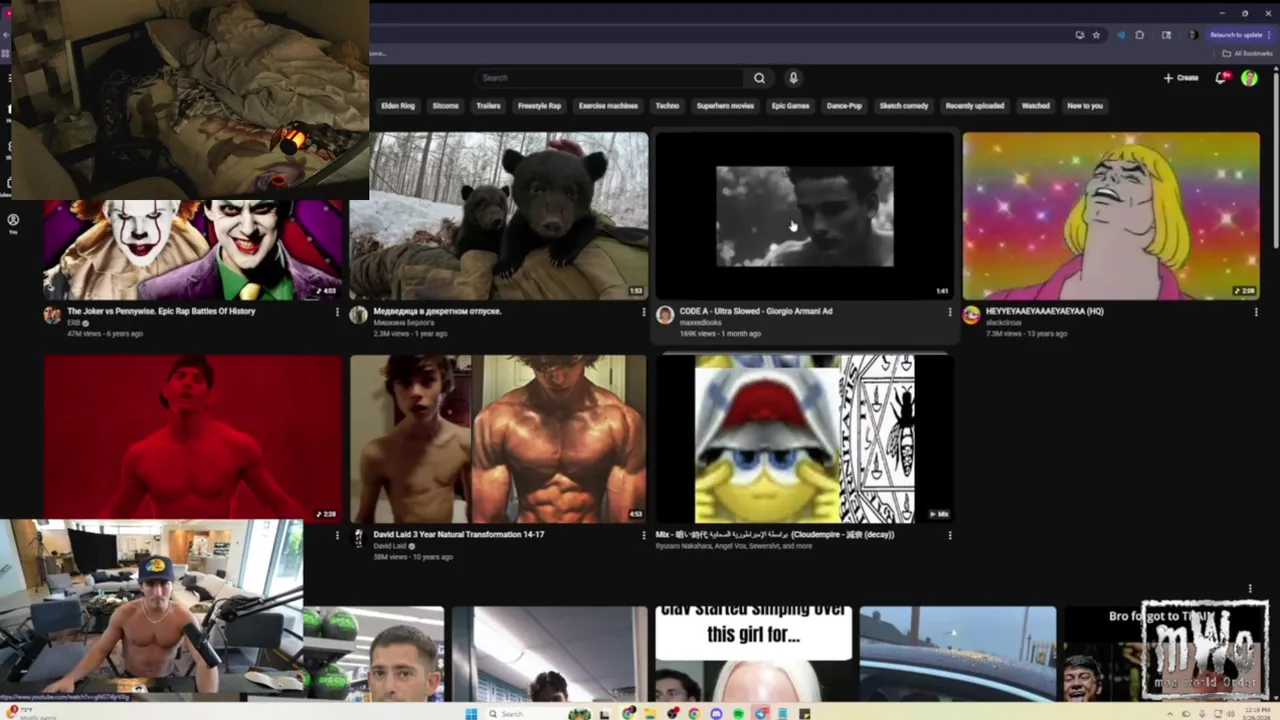The height and width of the screenshot is (720, 1280).
Task: Open David Laid 3 Year Natural Transformation title
Action: [459, 534]
